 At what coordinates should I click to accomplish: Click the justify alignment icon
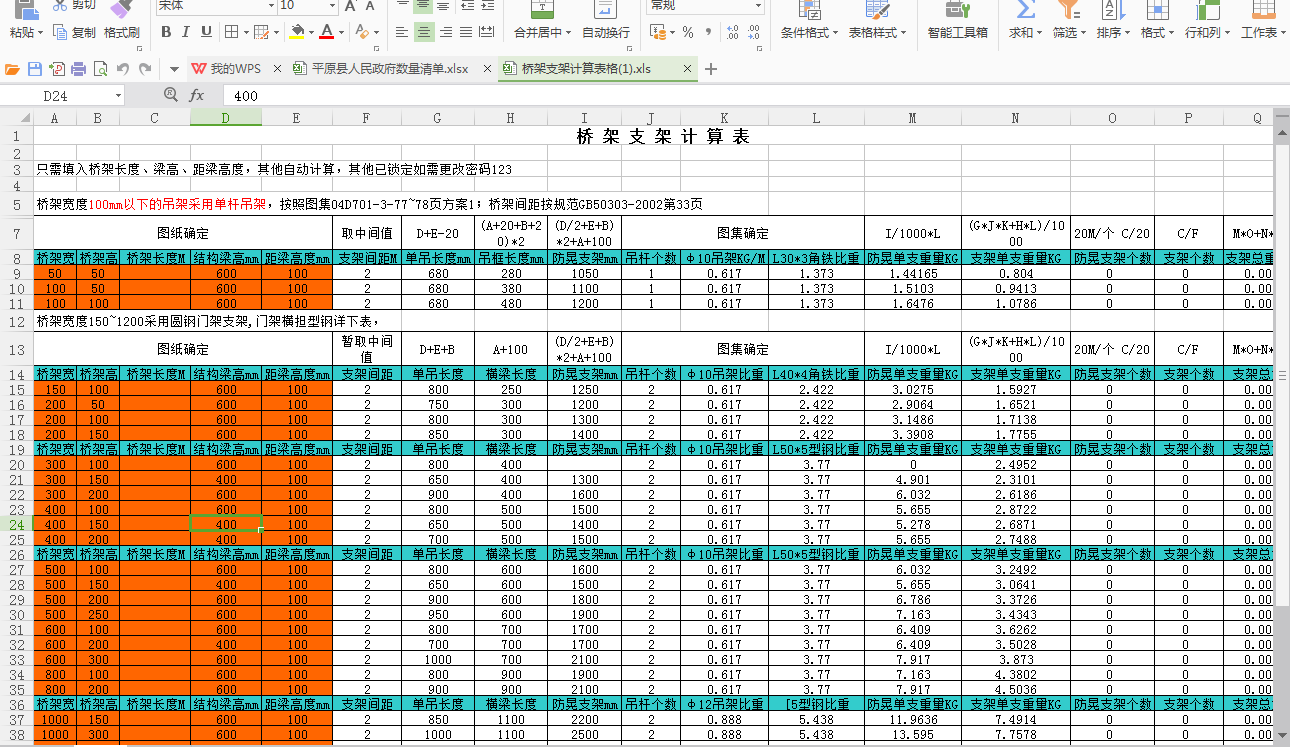466,32
